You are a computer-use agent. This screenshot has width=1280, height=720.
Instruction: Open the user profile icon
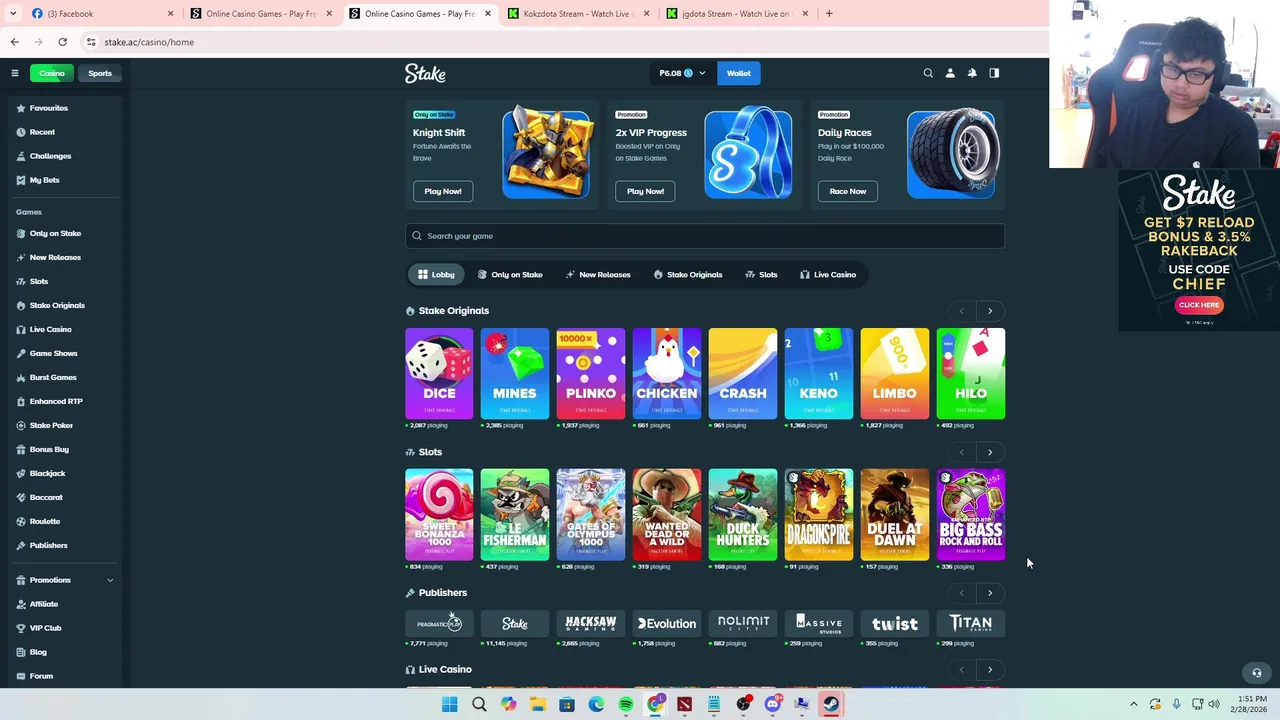(x=950, y=73)
